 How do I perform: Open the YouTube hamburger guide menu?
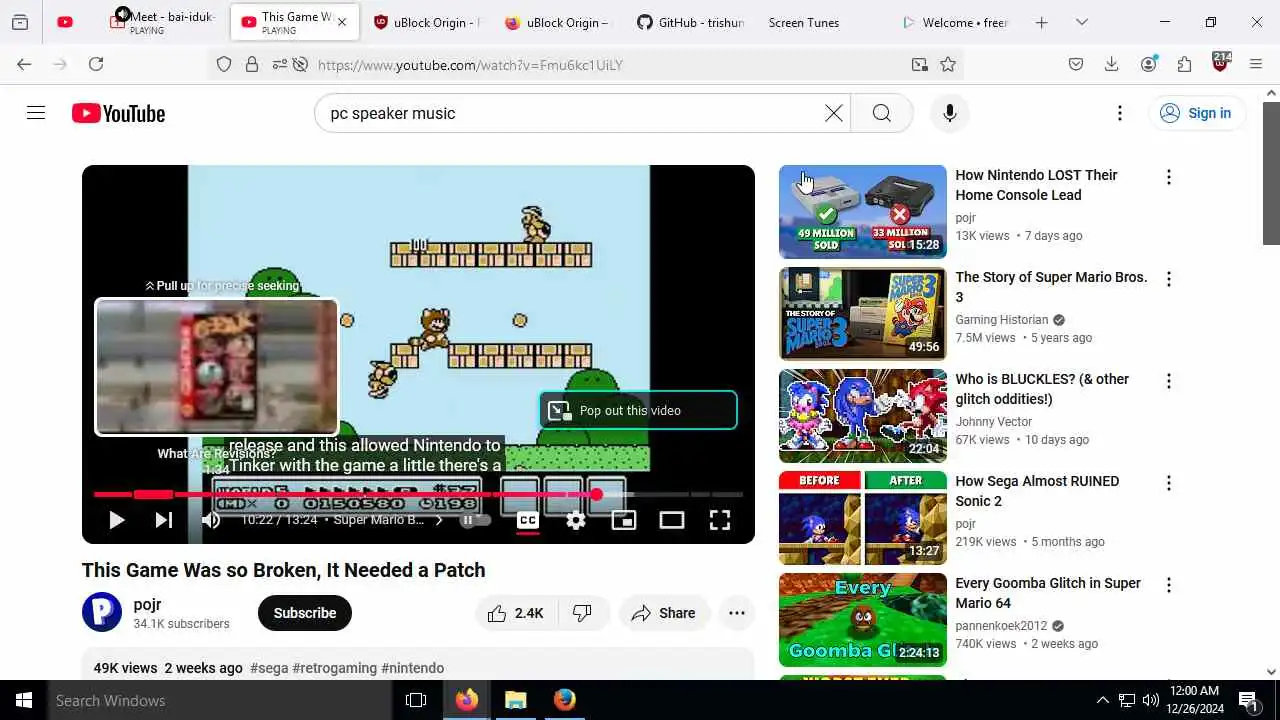(x=36, y=113)
